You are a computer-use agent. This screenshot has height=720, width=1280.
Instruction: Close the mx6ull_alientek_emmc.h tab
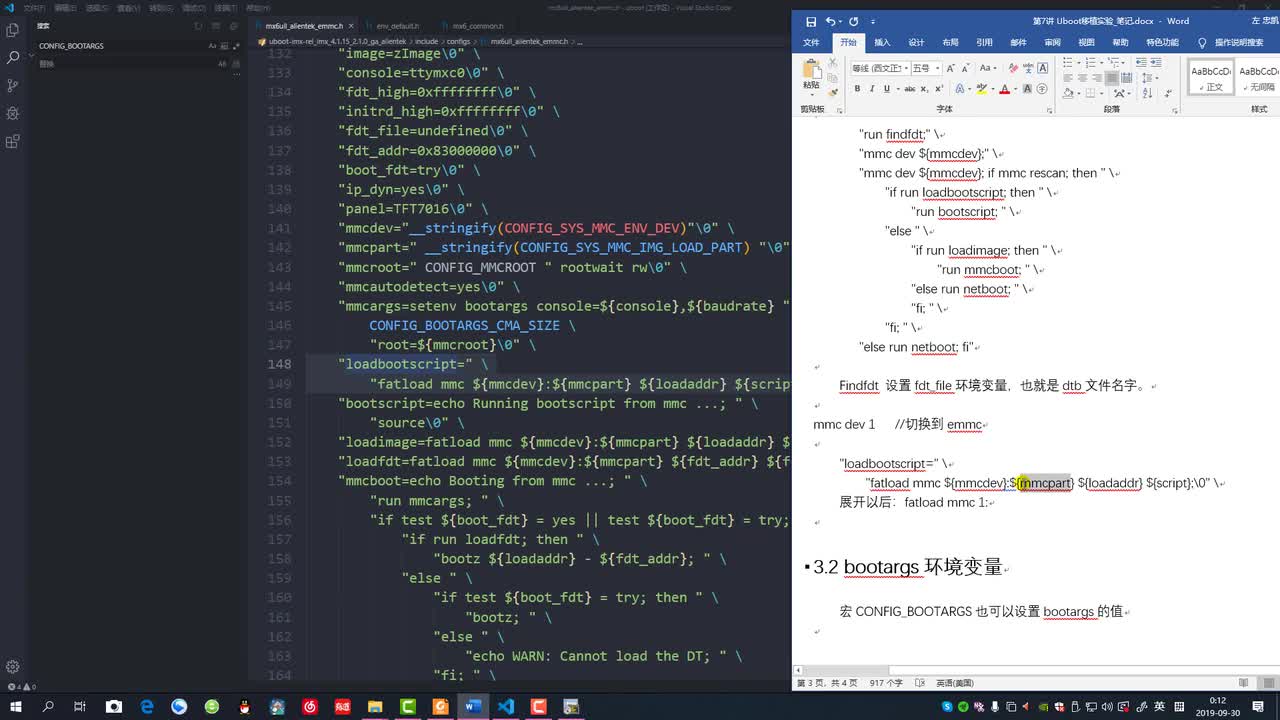[x=353, y=26]
